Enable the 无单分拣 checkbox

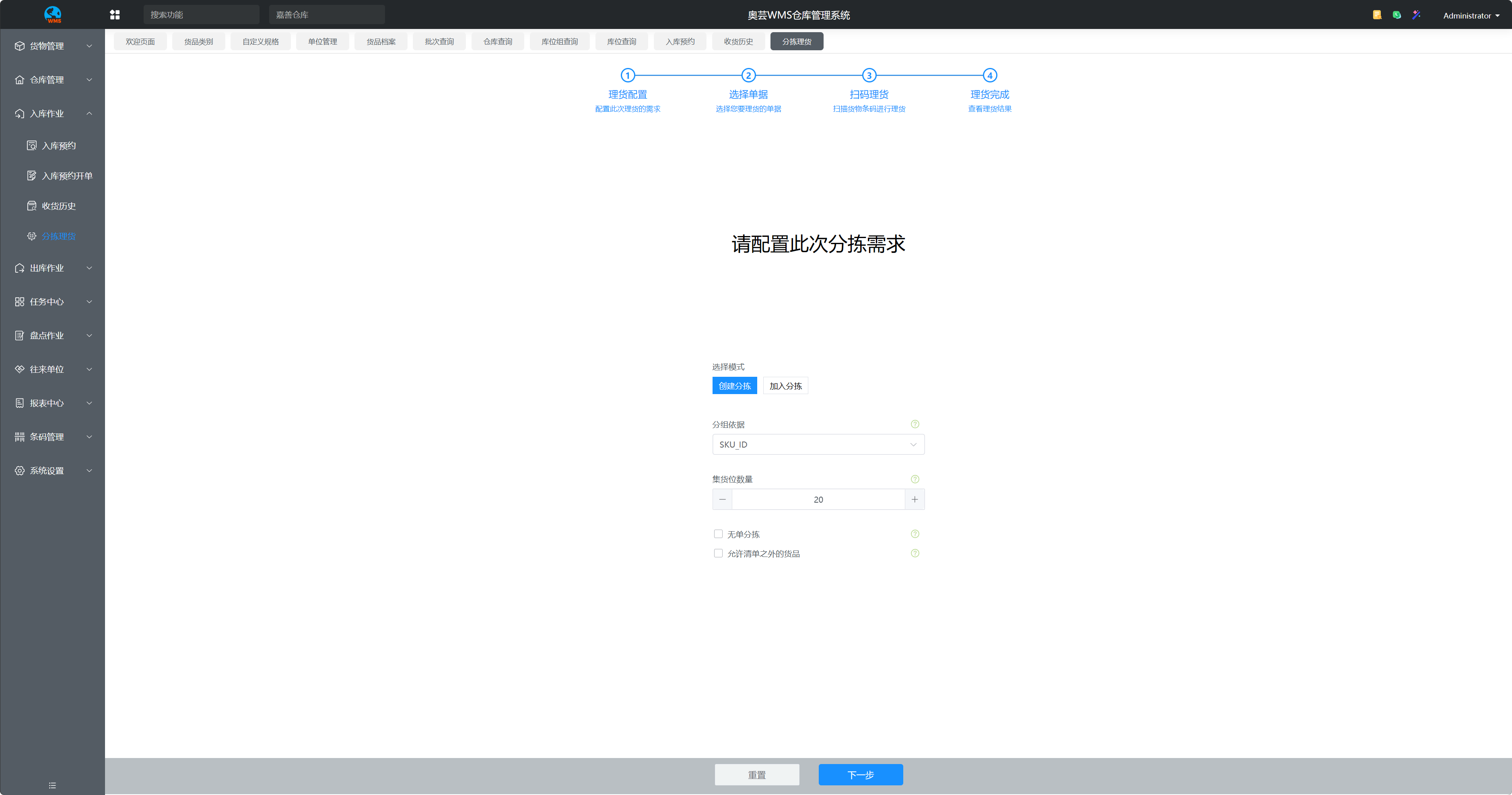coord(718,534)
